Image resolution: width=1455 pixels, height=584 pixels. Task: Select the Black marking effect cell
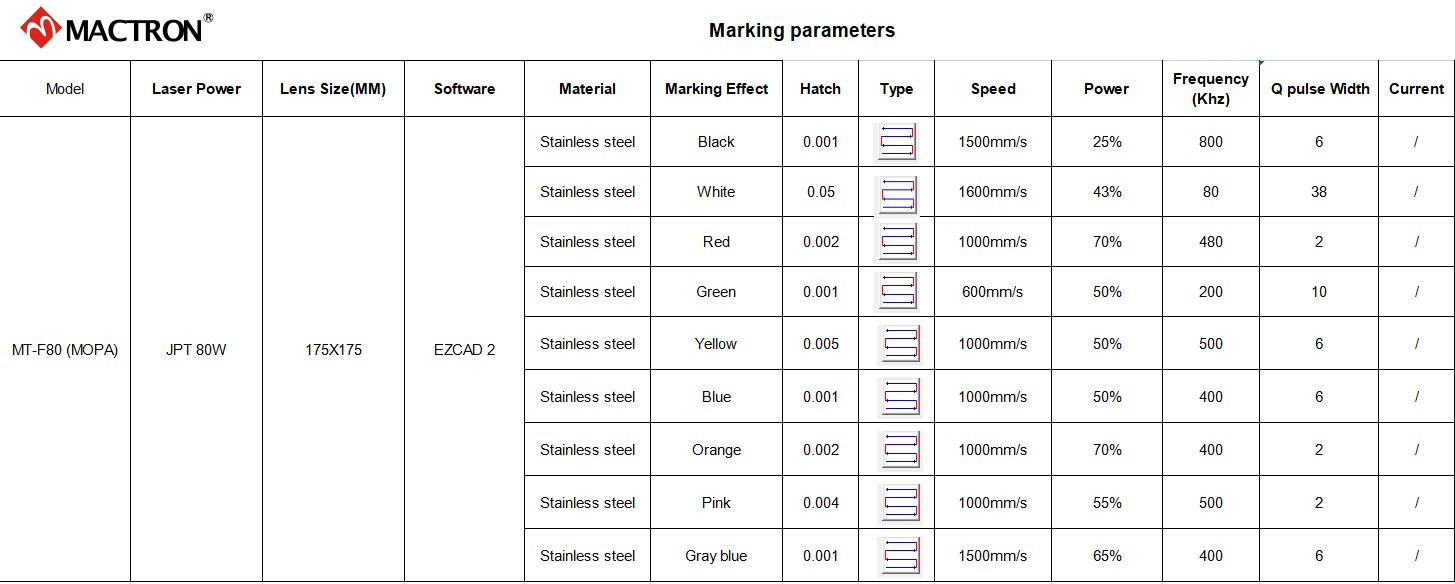[x=716, y=142]
